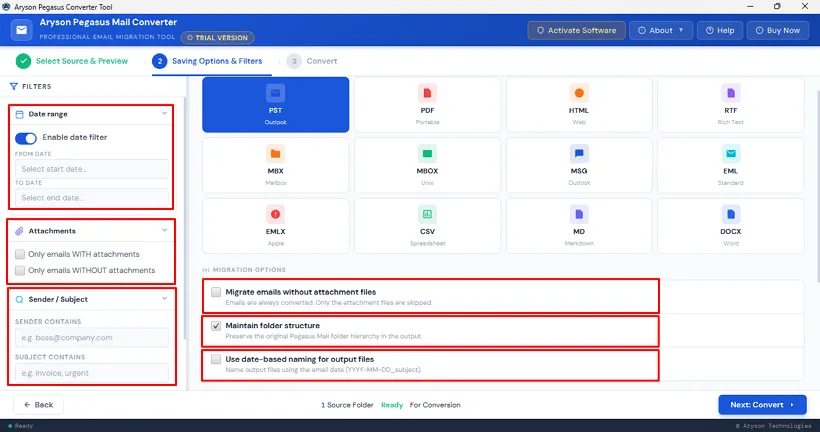Screen dimensions: 820x432
Task: Uncheck Maintain folder structure
Action: [216, 326]
